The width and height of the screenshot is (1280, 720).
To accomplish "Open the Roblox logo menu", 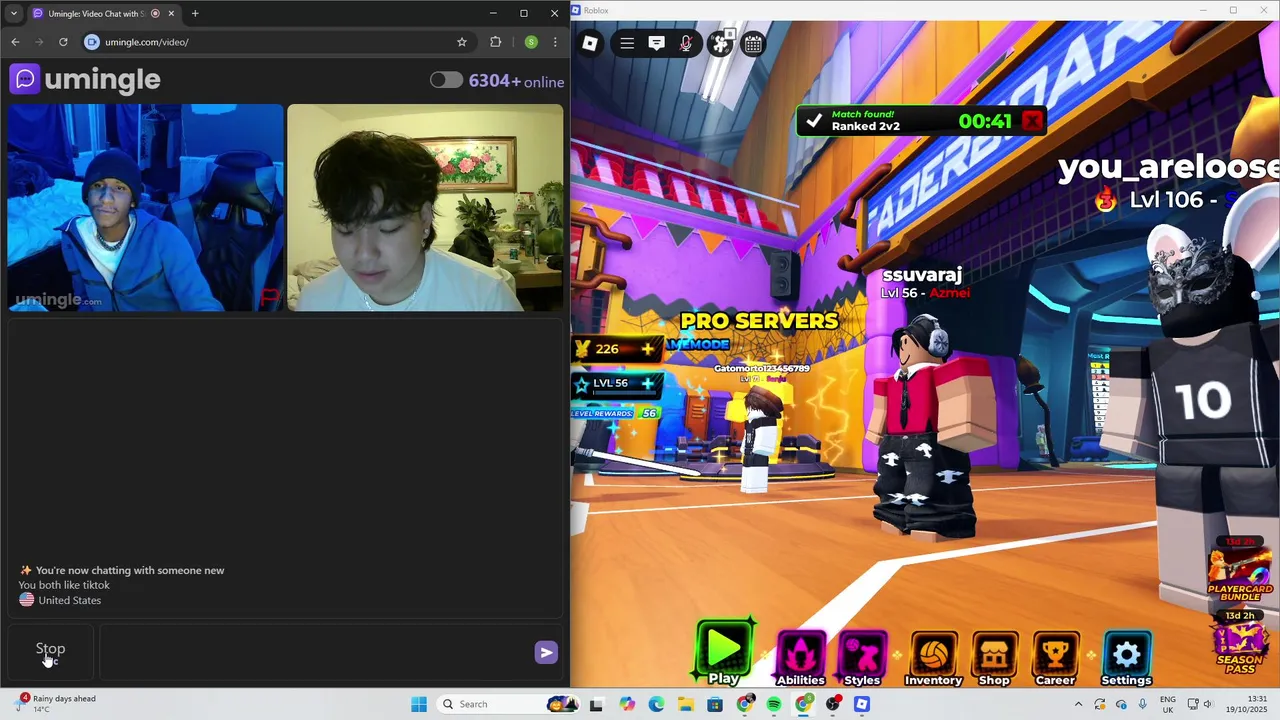I will [590, 43].
